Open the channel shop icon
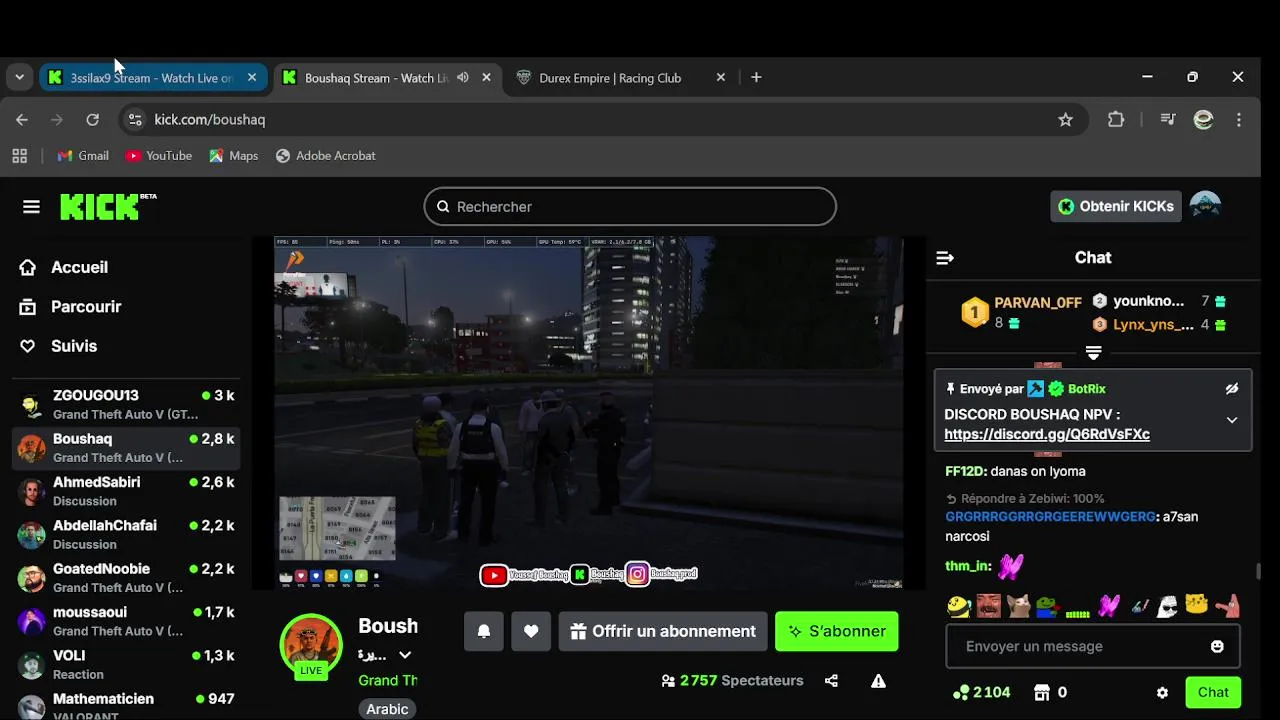The width and height of the screenshot is (1280, 720). tap(1041, 692)
